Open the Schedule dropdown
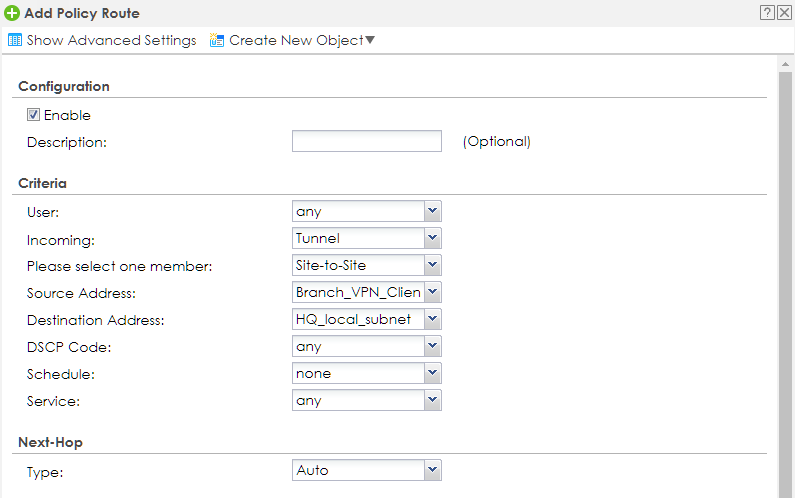This screenshot has width=795, height=498. pyautogui.click(x=366, y=373)
